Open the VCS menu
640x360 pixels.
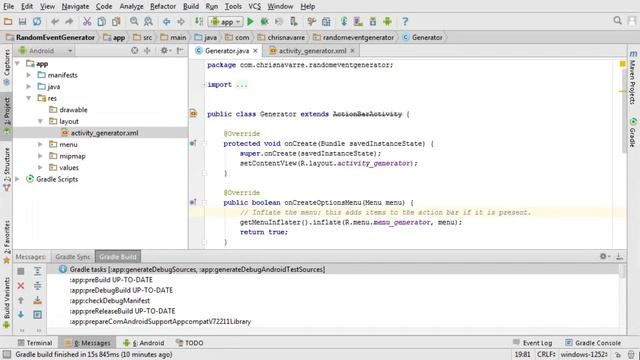click(255, 6)
